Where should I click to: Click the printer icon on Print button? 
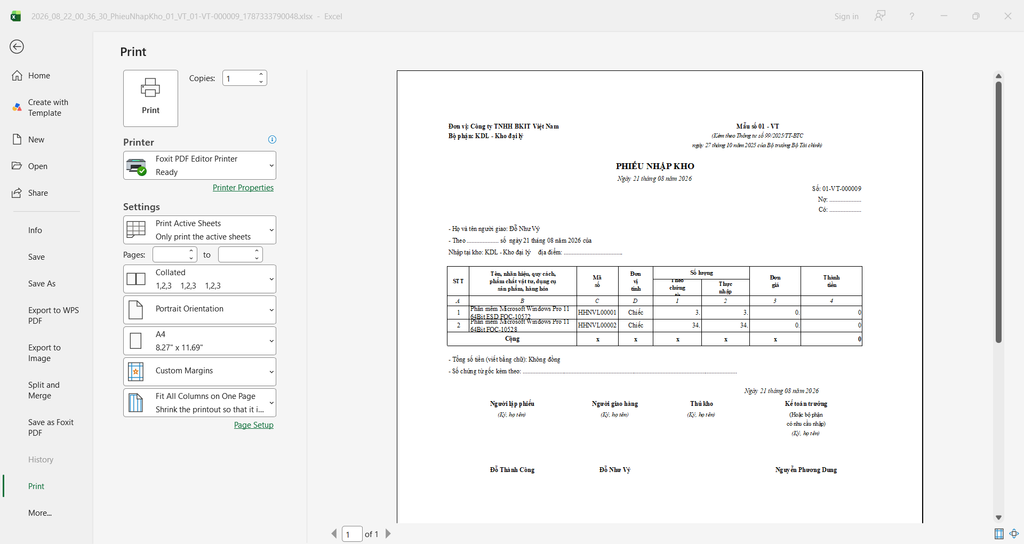coord(150,88)
